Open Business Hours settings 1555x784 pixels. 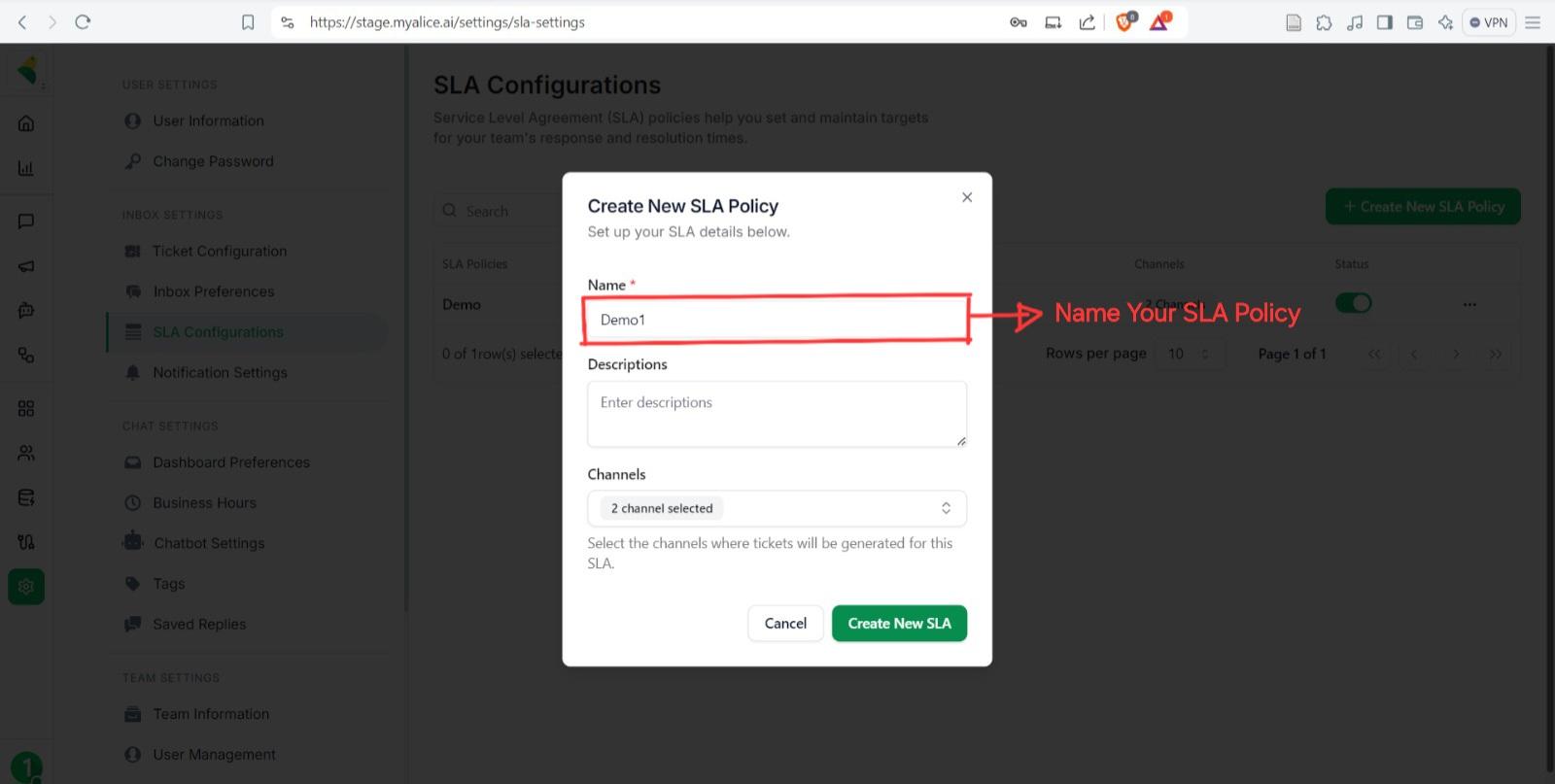coord(204,503)
